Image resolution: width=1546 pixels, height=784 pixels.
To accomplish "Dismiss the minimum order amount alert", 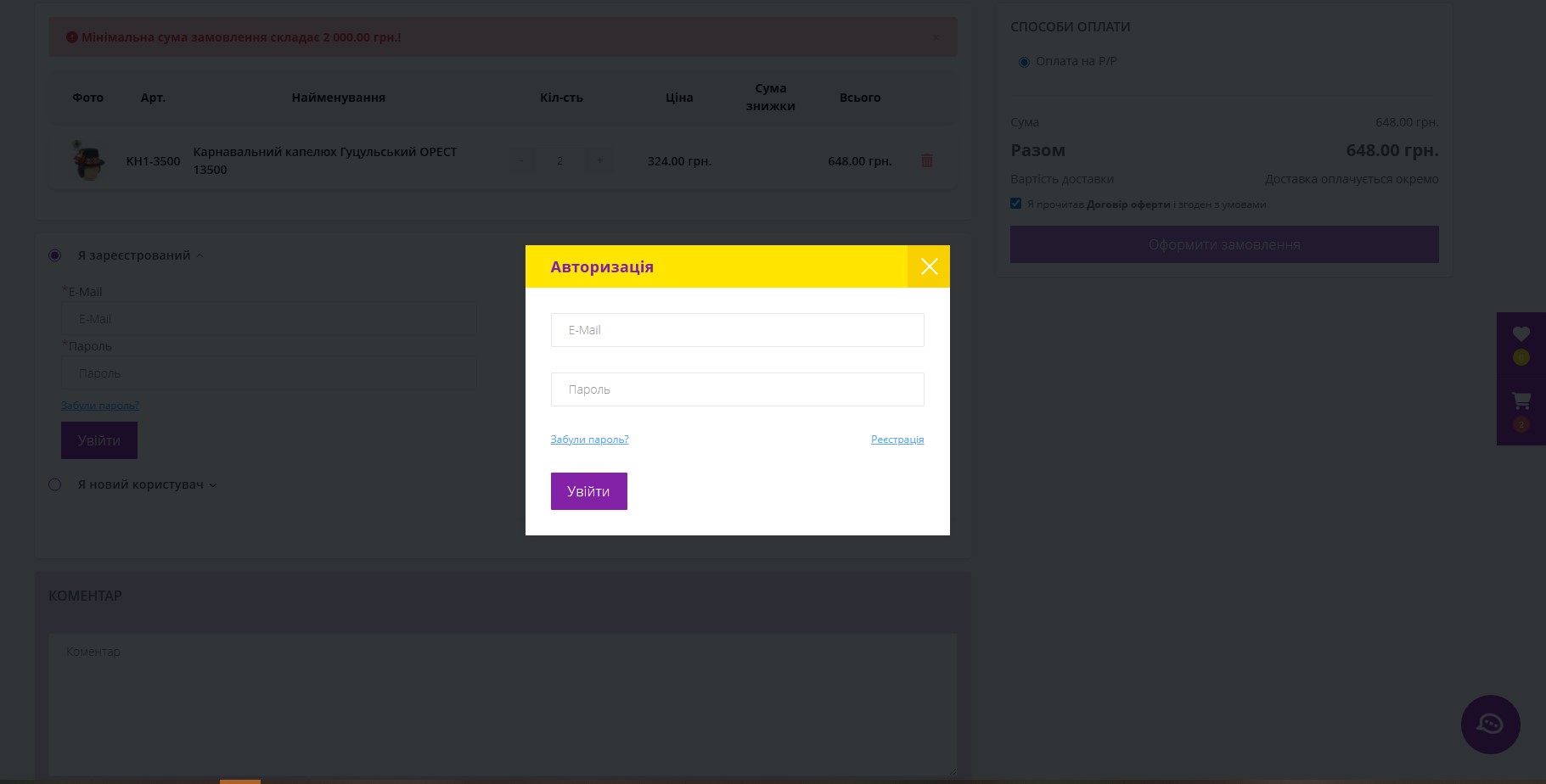I will [936, 37].
